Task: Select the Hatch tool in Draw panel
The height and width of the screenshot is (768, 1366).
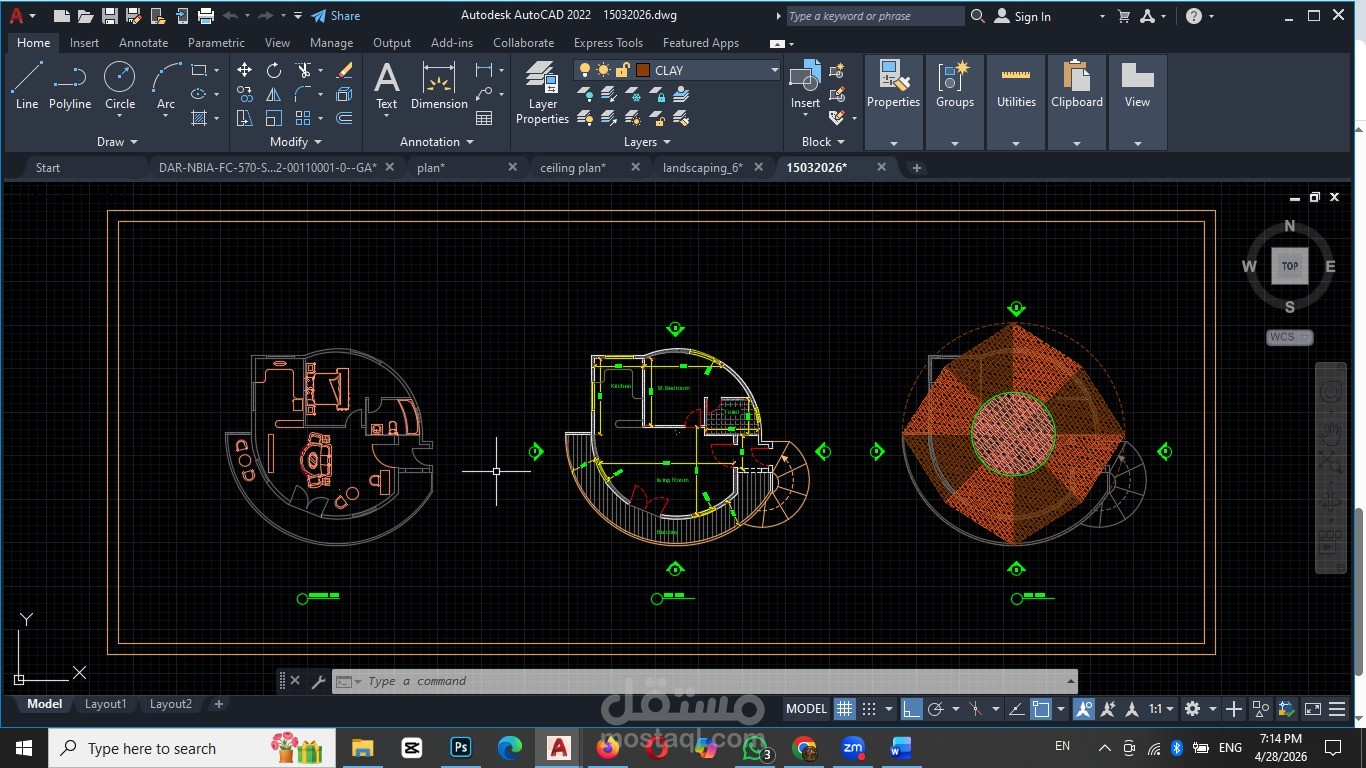Action: pos(199,118)
